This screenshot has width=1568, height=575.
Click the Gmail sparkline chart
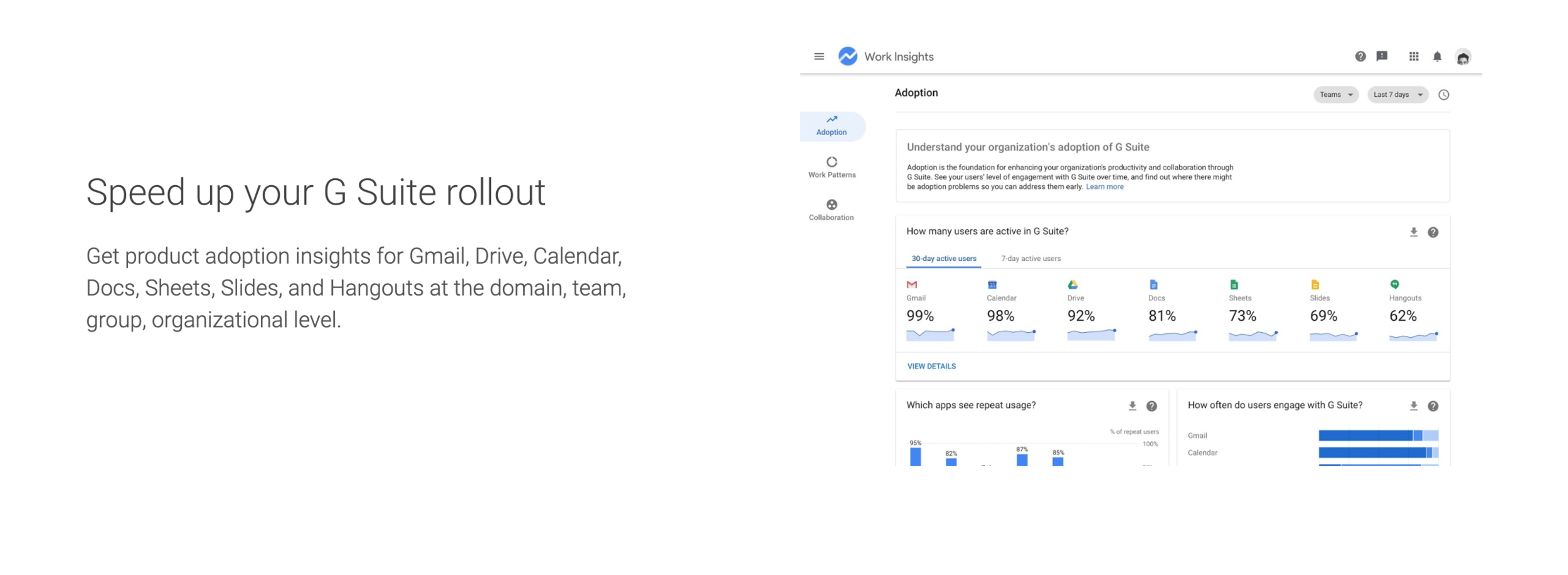[x=930, y=335]
